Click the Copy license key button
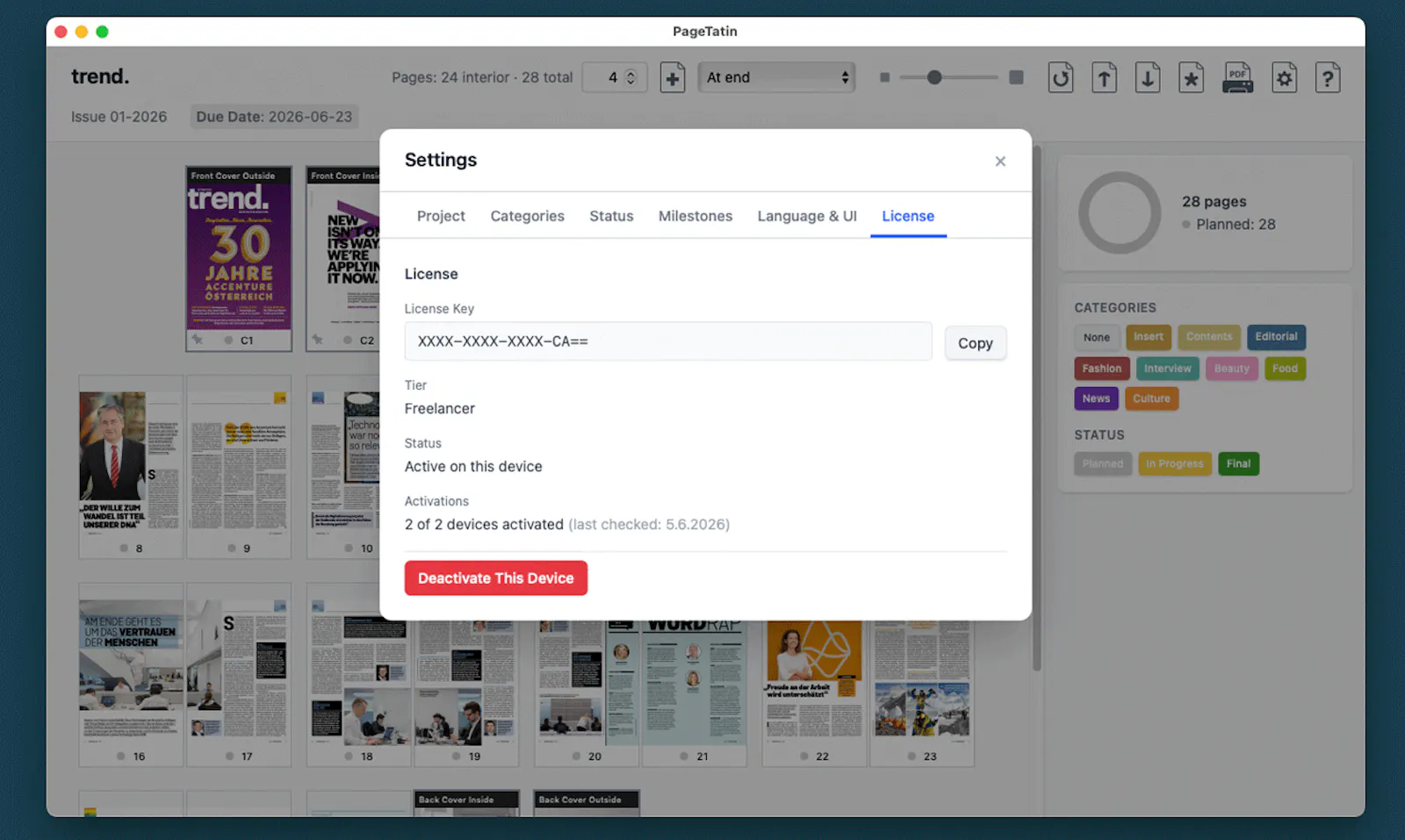Screen dimensions: 1405x840 tap(976, 343)
